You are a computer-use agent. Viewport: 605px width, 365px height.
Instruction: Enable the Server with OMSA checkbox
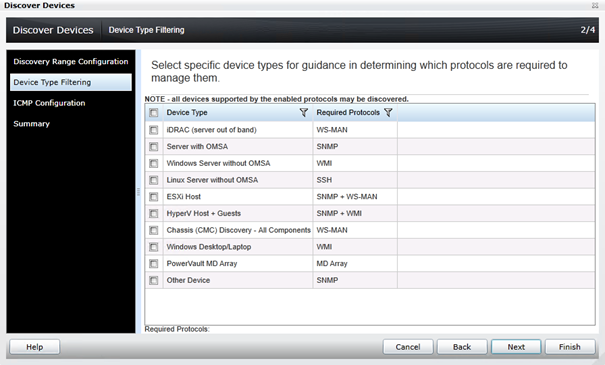point(154,147)
